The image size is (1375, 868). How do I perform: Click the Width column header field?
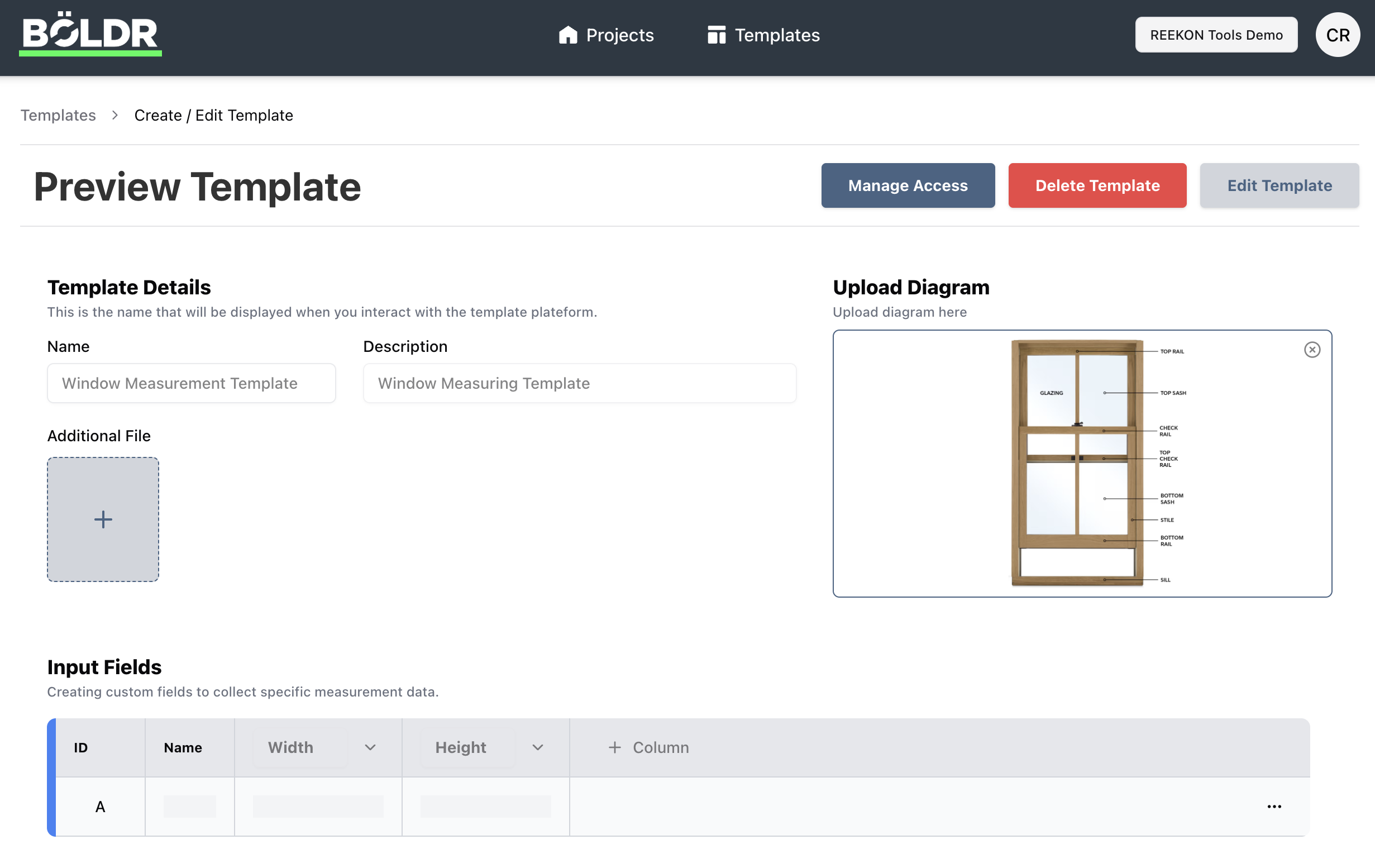pos(300,747)
